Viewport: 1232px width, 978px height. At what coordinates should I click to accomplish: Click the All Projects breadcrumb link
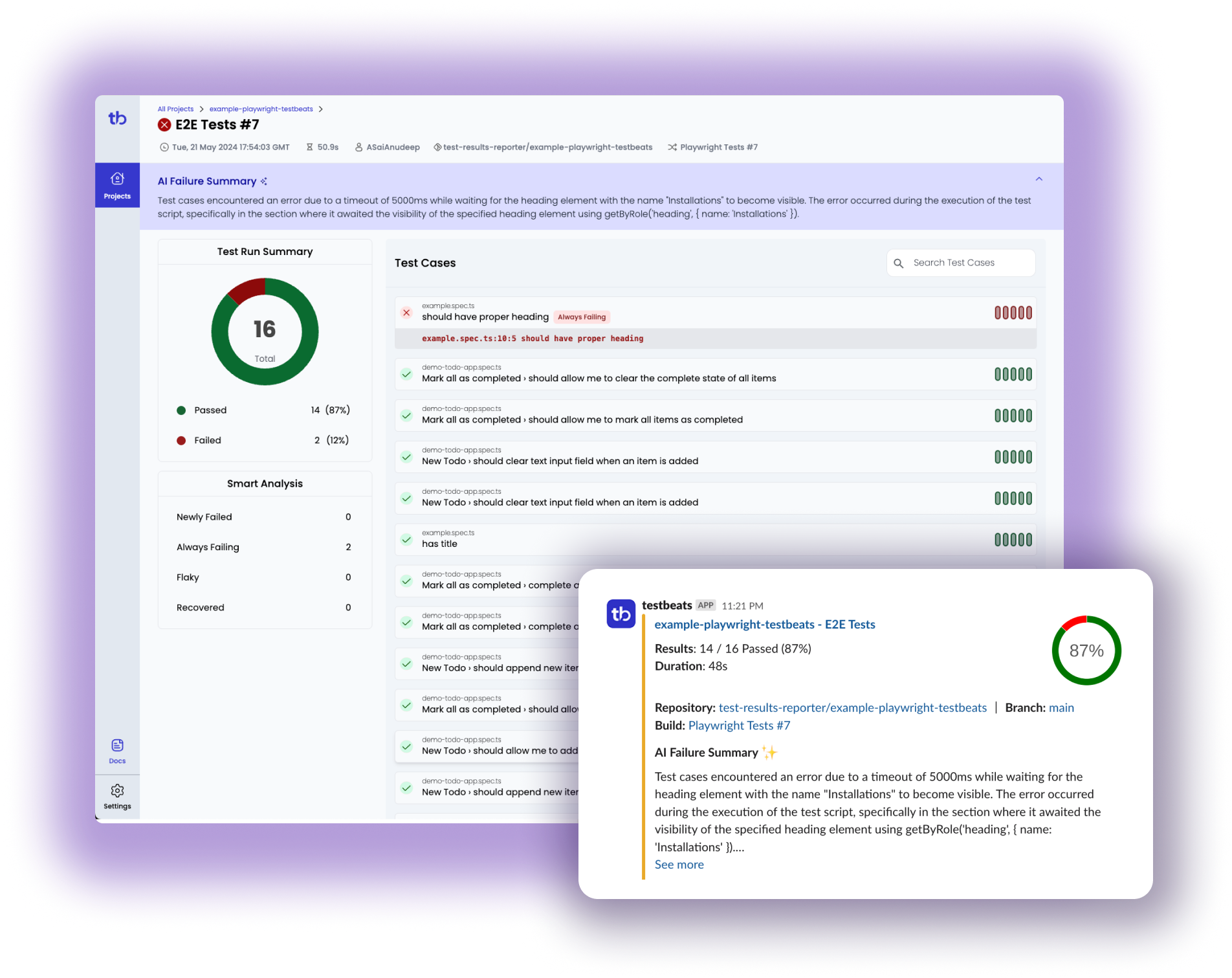pyautogui.click(x=175, y=109)
